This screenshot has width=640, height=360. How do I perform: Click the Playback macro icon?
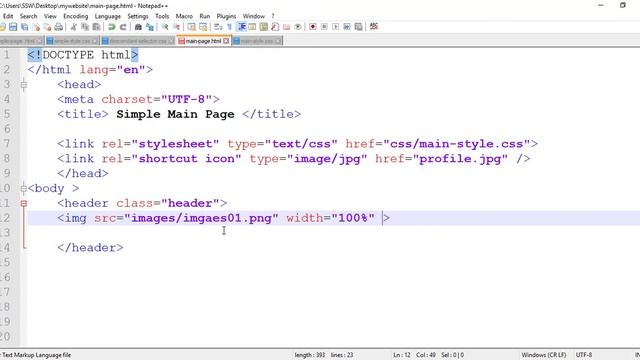[336, 27]
